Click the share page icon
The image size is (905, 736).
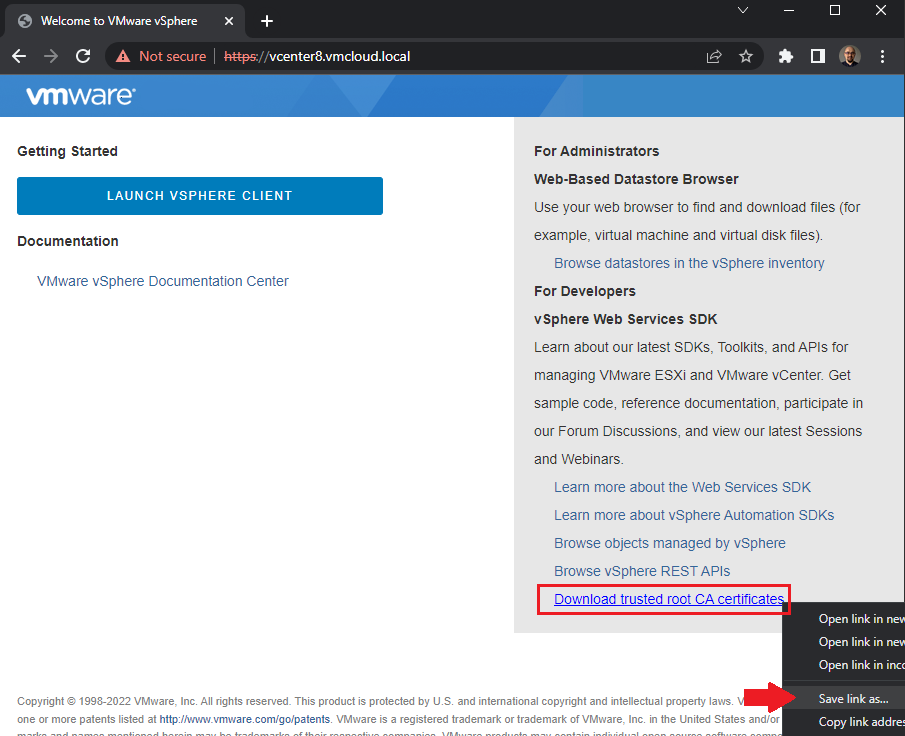pyautogui.click(x=714, y=57)
